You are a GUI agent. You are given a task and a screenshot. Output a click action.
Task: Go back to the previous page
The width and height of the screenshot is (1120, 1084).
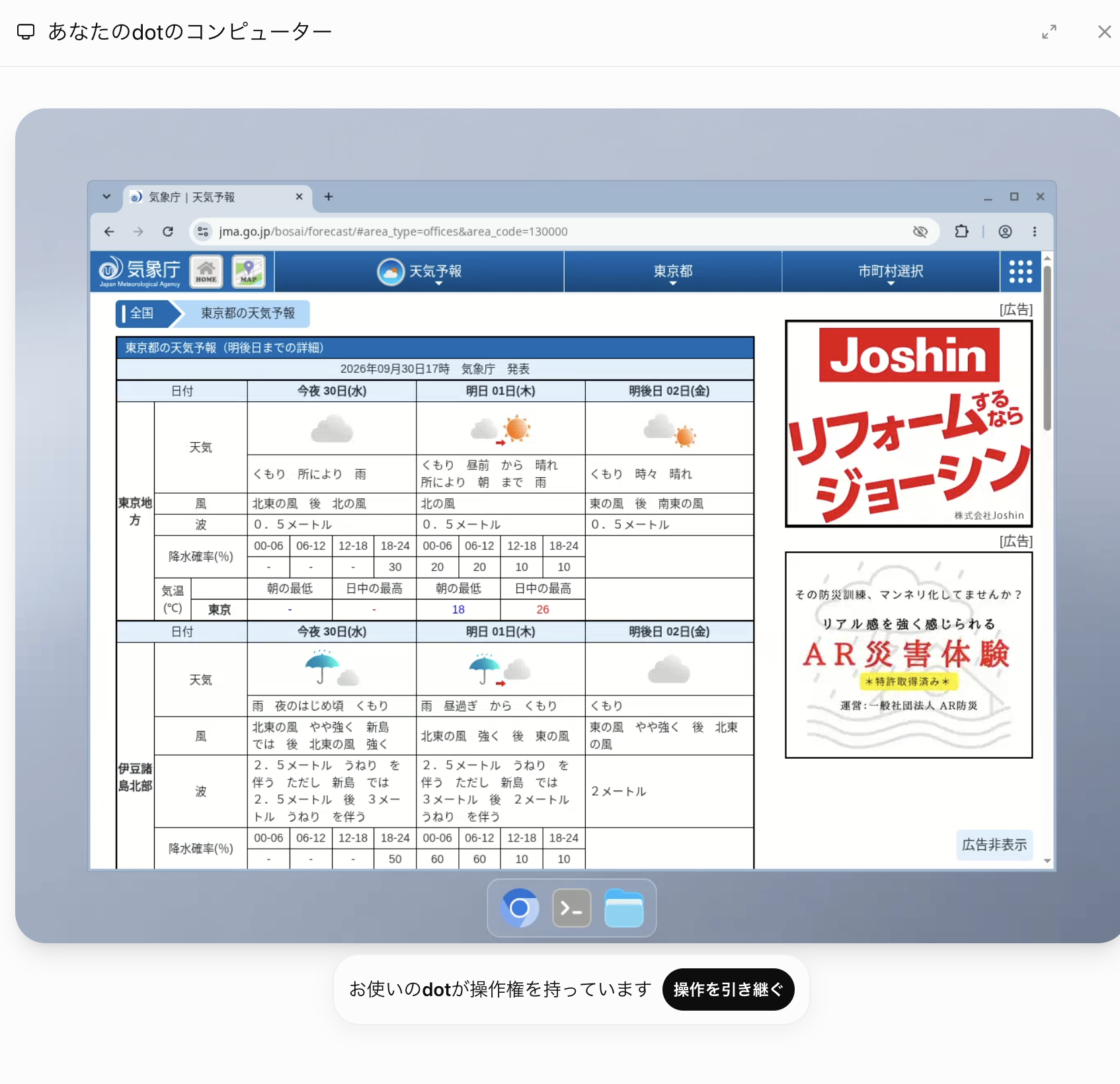click(109, 231)
